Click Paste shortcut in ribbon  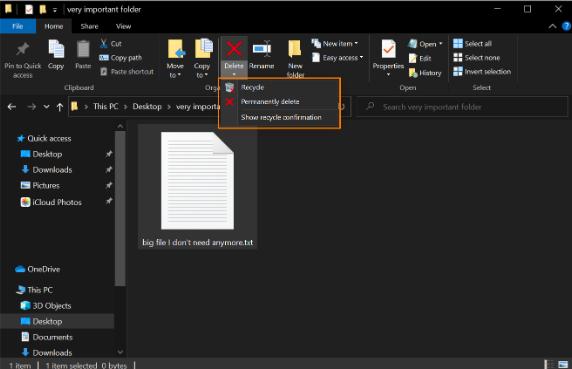click(x=127, y=72)
